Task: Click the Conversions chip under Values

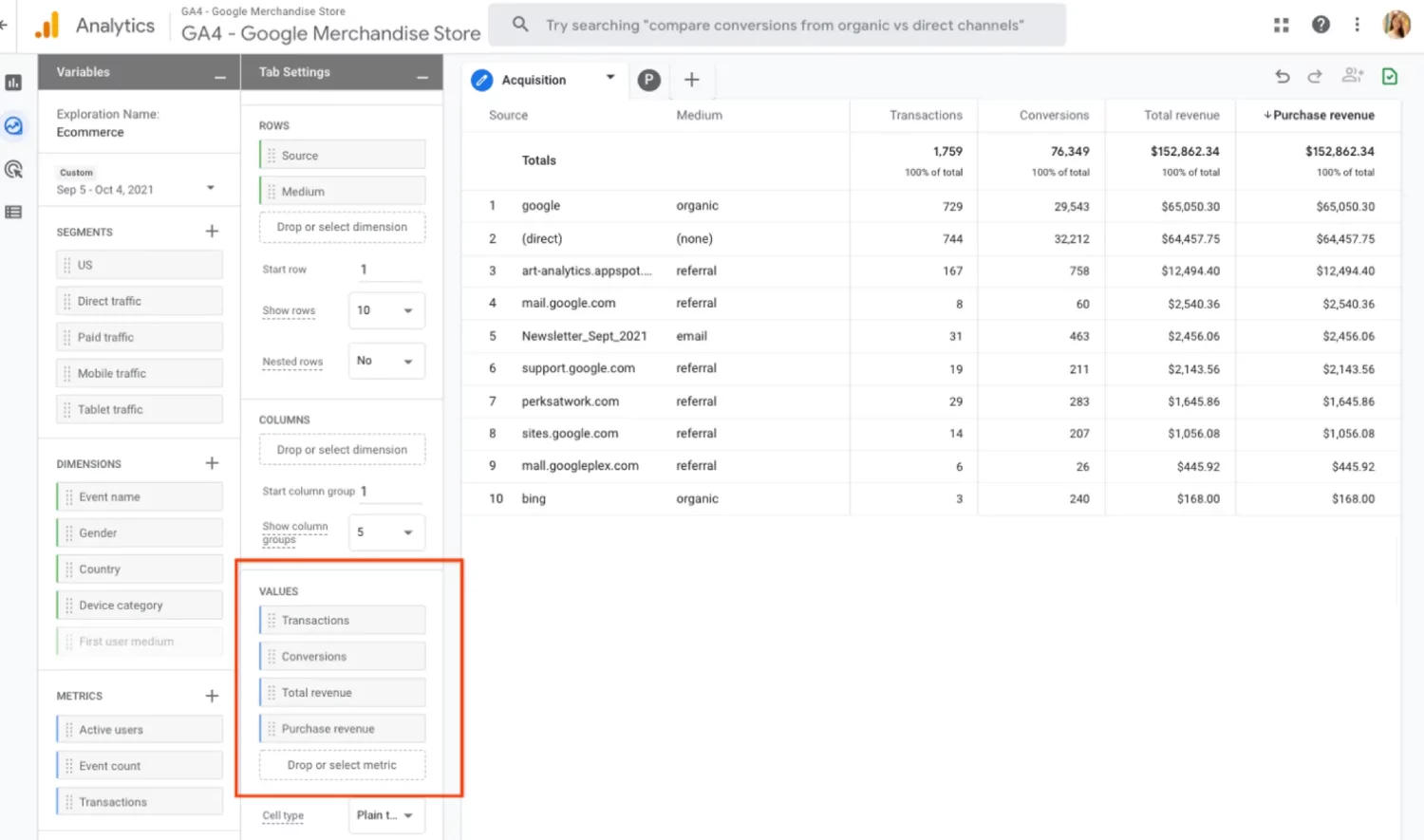Action: coord(342,656)
